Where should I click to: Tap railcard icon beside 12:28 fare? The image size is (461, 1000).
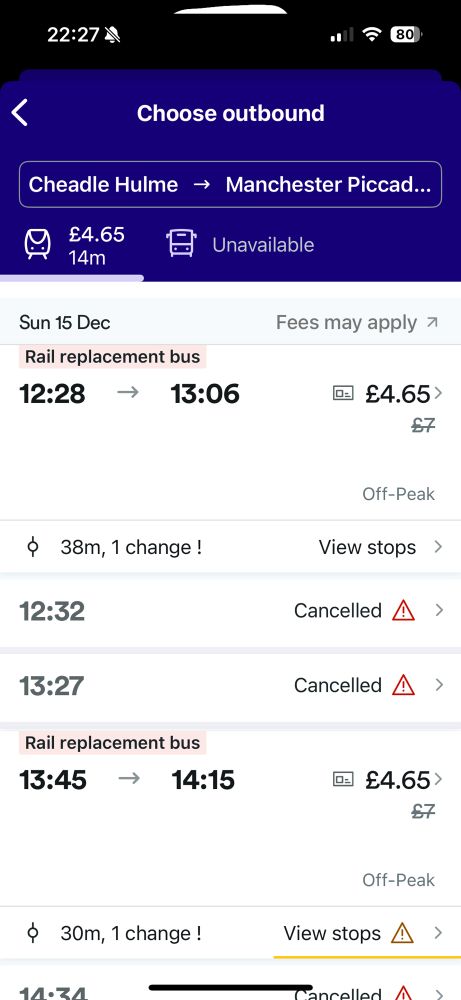[343, 394]
